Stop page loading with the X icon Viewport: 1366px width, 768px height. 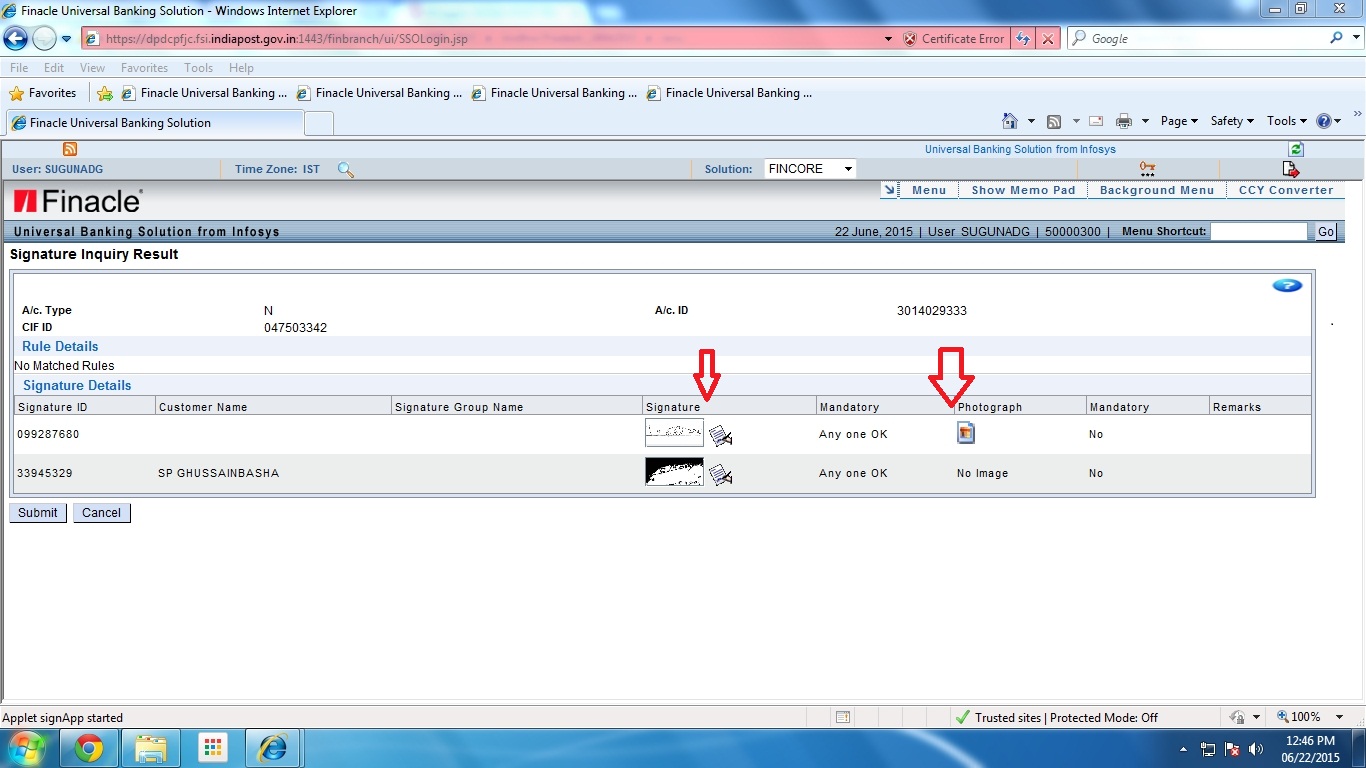[x=1047, y=39]
